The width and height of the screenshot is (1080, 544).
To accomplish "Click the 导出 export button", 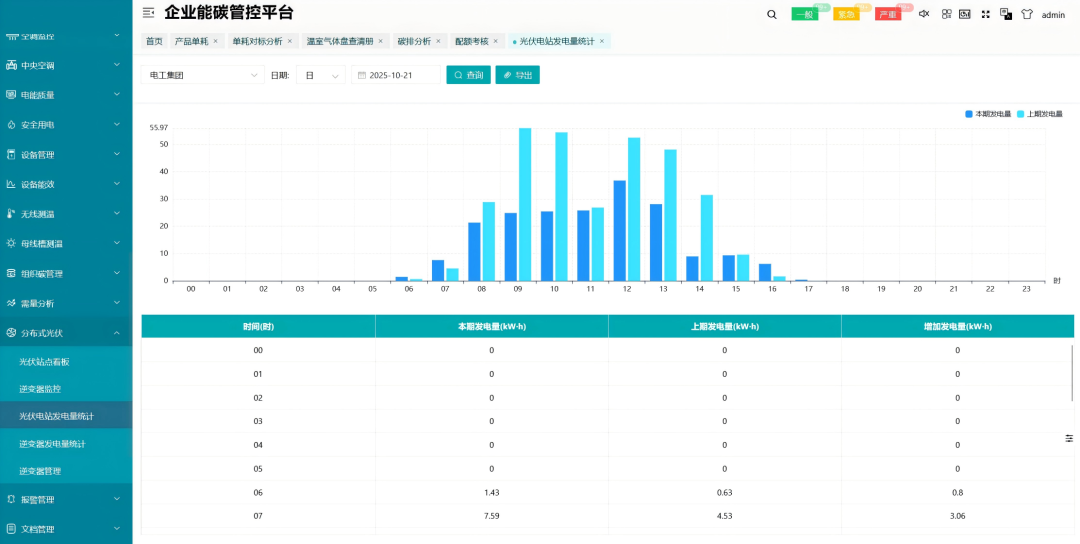I will pyautogui.click(x=517, y=75).
